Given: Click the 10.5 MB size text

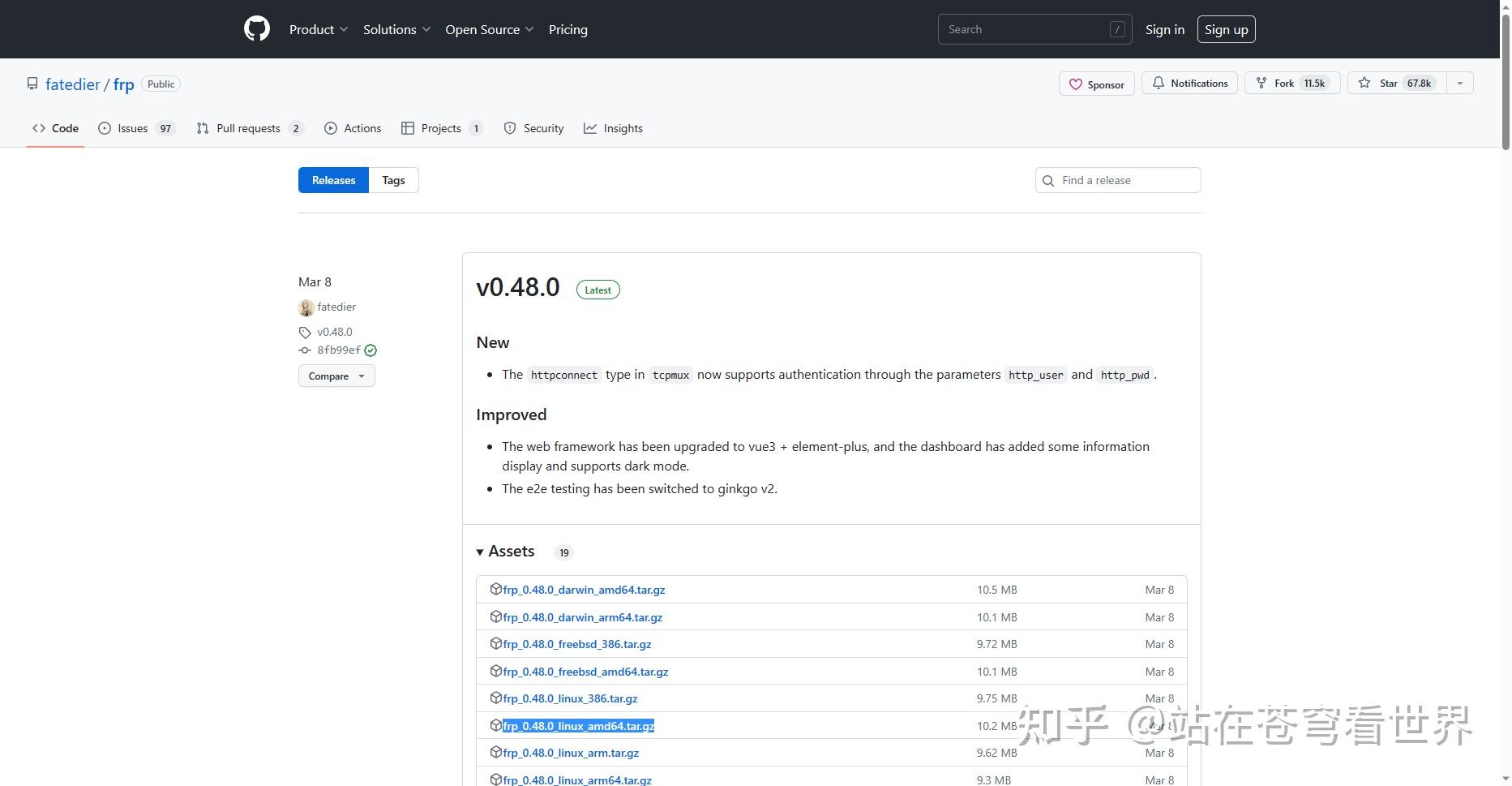Looking at the screenshot, I should [x=997, y=590].
